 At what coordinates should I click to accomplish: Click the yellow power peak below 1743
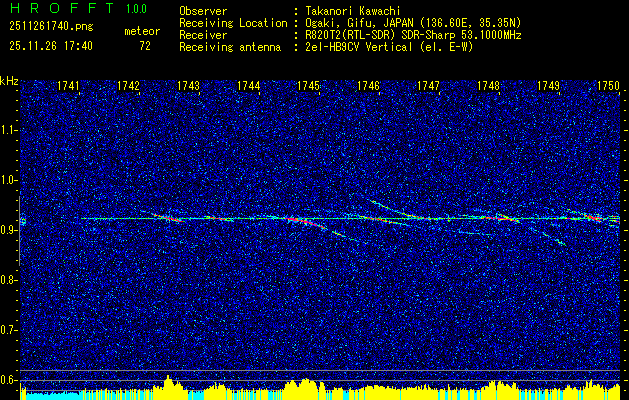168,386
